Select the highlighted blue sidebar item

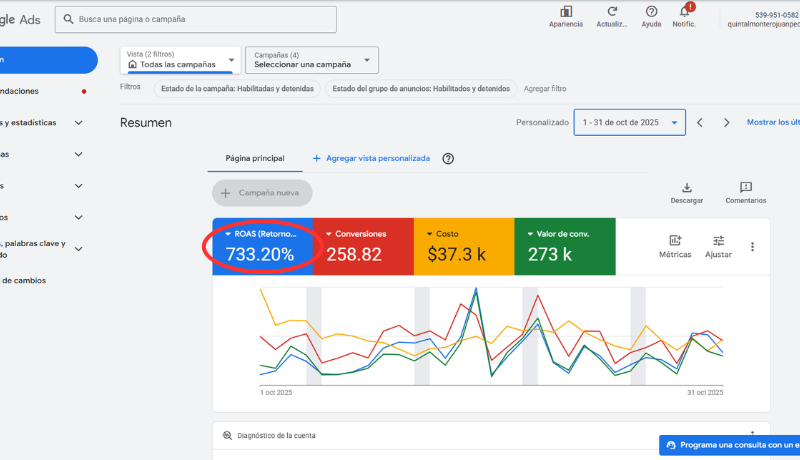[48, 60]
